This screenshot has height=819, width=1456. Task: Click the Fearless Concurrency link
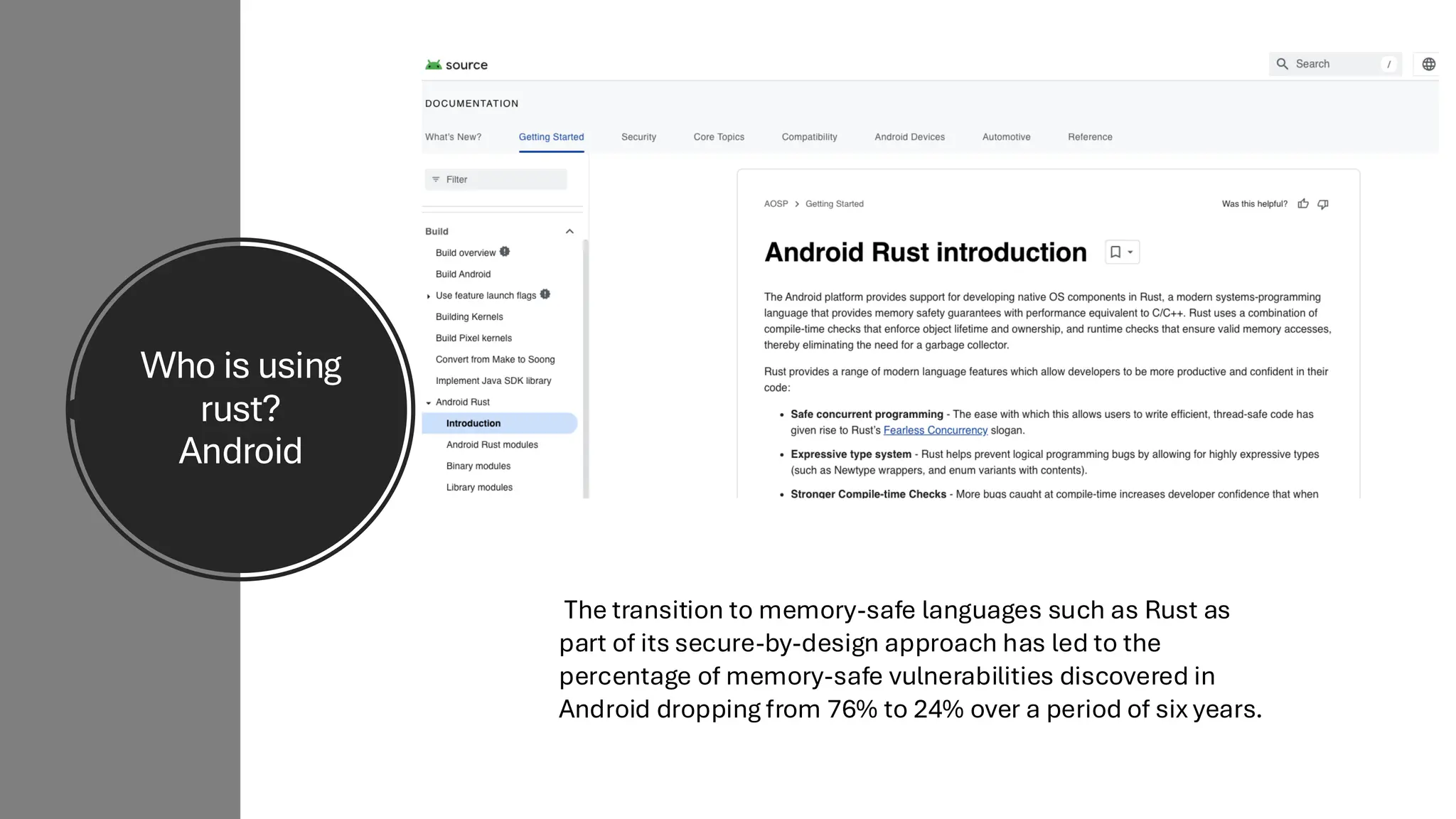click(x=935, y=430)
